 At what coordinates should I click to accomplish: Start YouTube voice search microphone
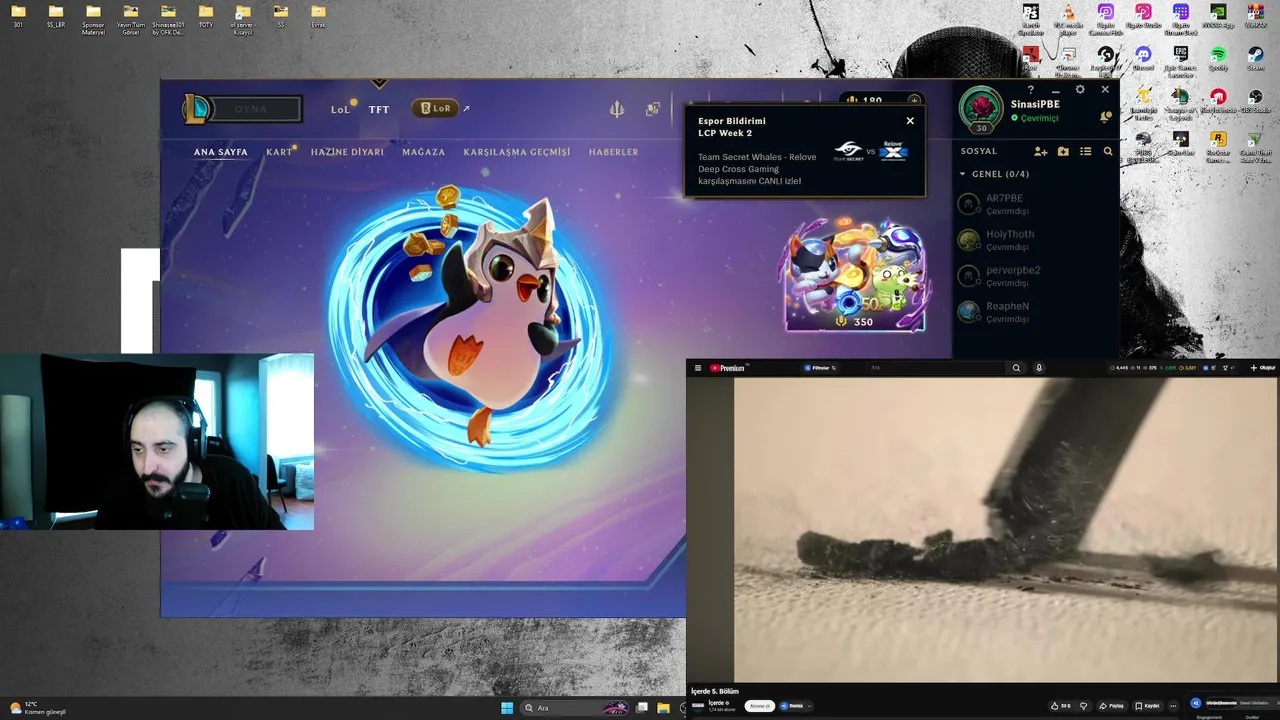1039,368
